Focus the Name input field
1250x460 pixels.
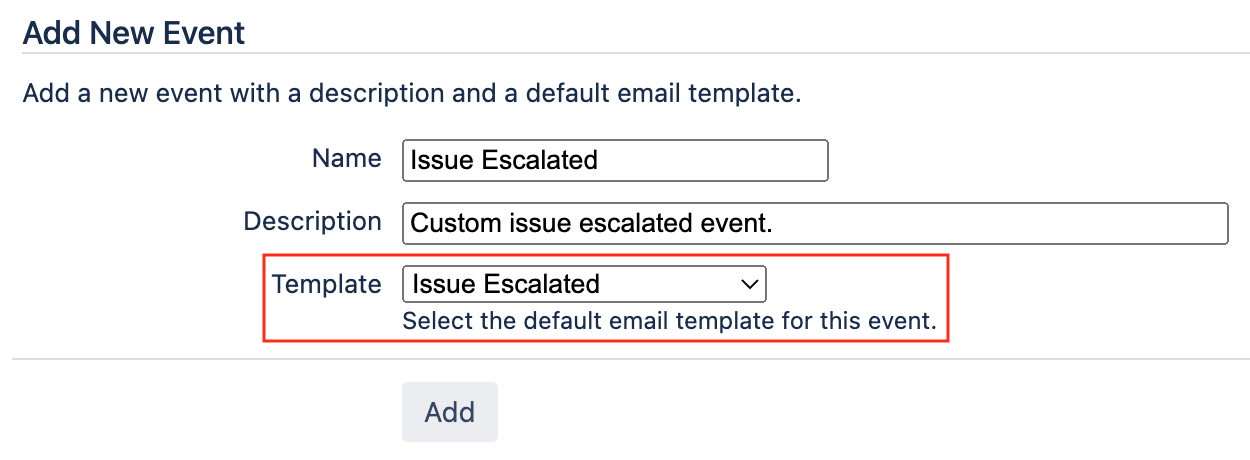coord(615,160)
